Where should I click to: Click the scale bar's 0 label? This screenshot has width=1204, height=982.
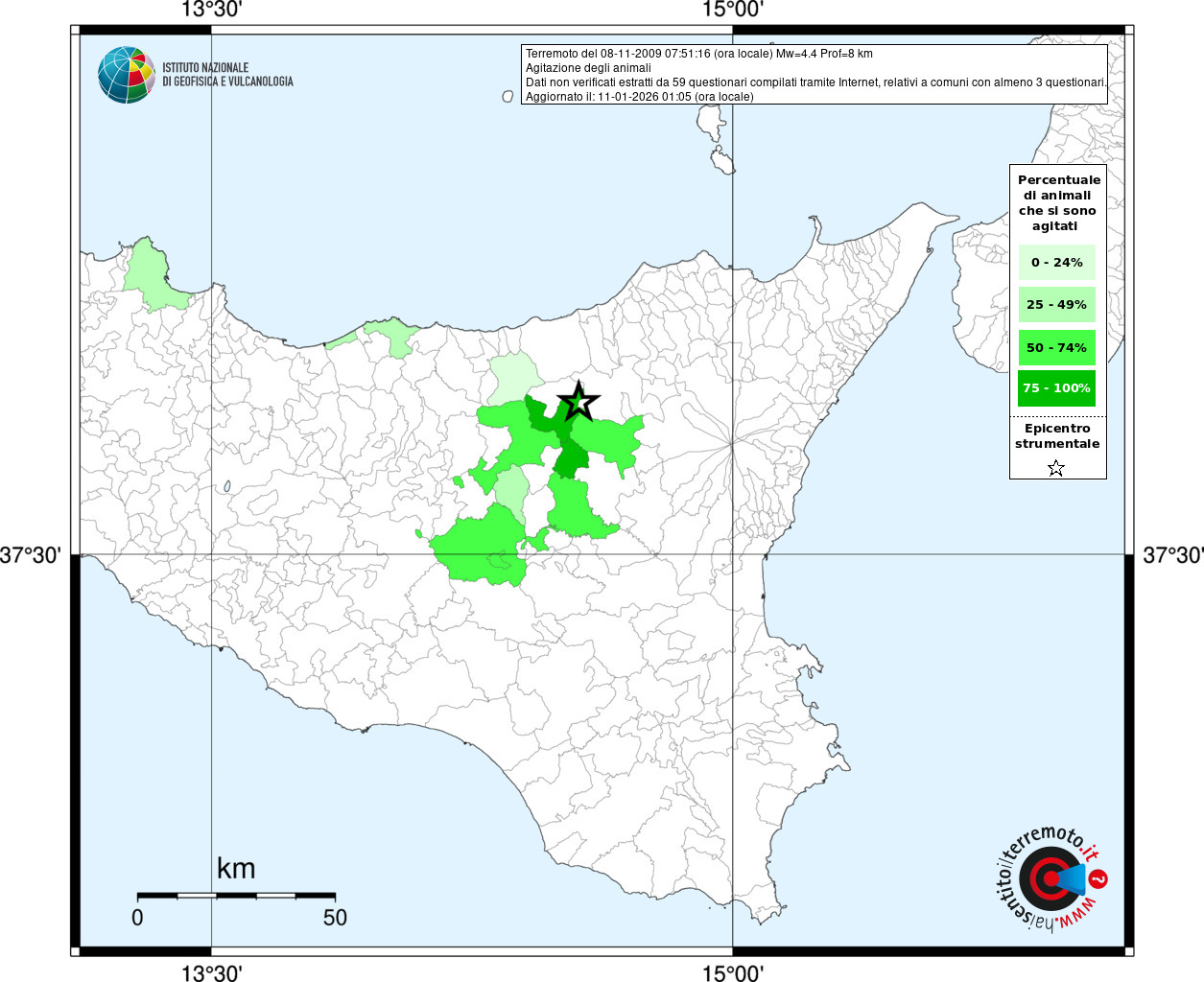point(137,918)
